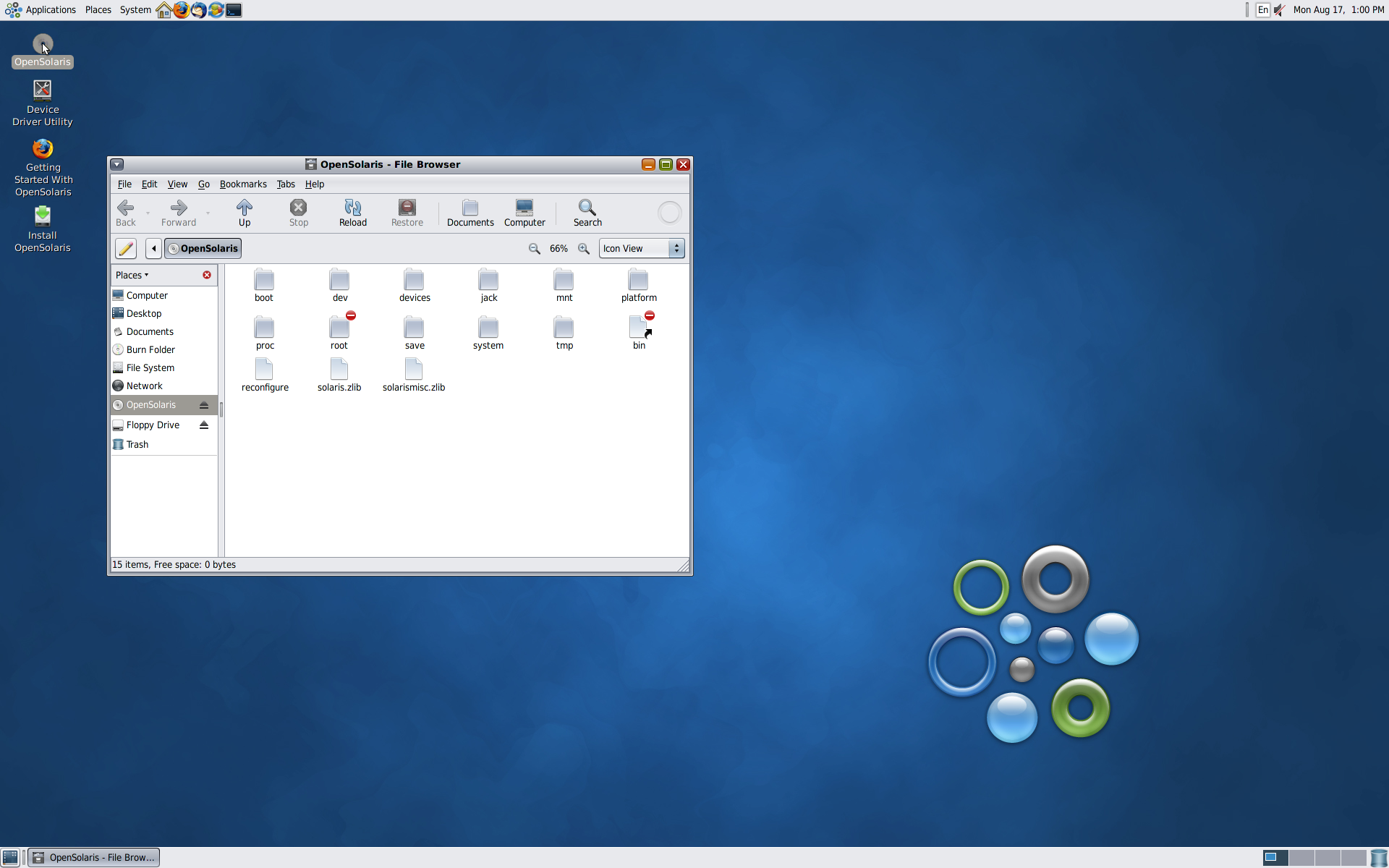Select Network in the Places sidebar
This screenshot has width=1389, height=868.
(x=164, y=386)
